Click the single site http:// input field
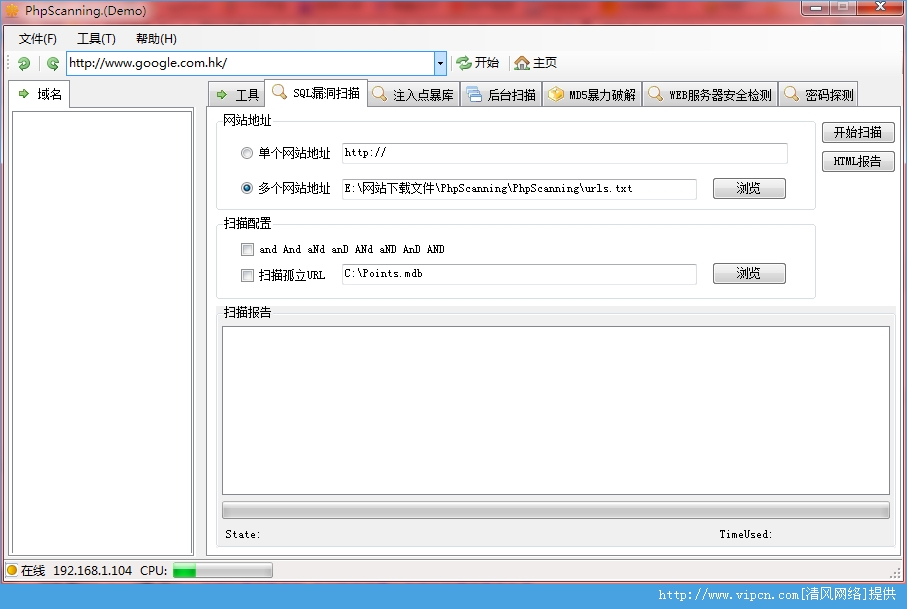This screenshot has width=907, height=609. click(x=565, y=153)
